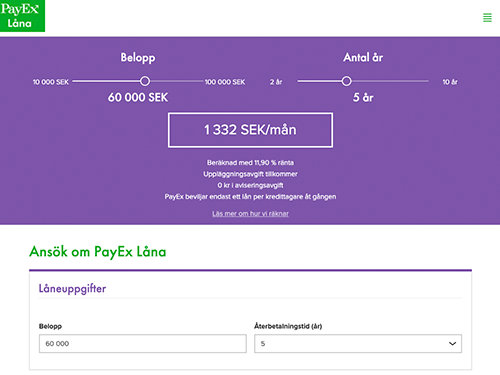Screen dimensions: 500x375
Task: Click the 'Beräknad med 11,90 % ränta' text
Action: pyautogui.click(x=250, y=163)
